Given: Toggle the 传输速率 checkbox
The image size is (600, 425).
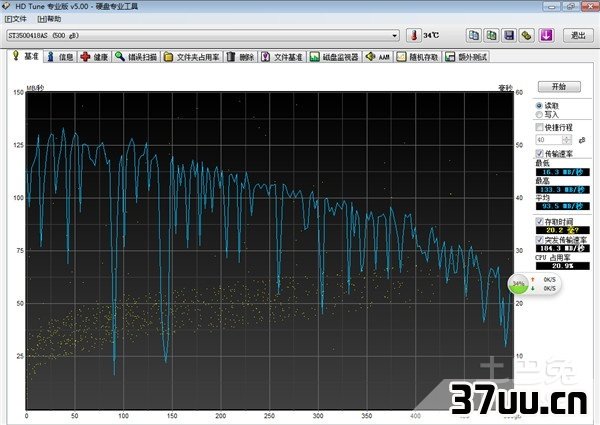Looking at the screenshot, I should [x=540, y=153].
